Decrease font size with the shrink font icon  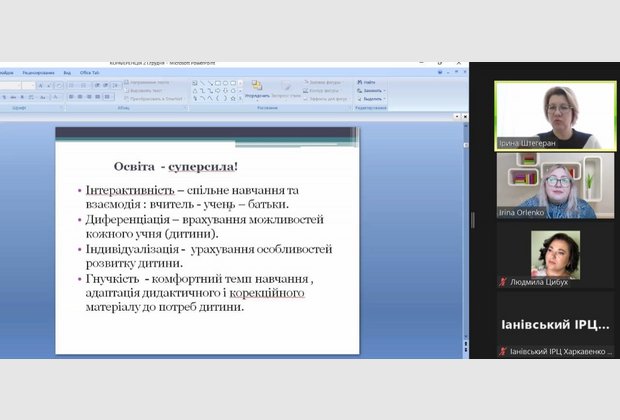coord(49,85)
